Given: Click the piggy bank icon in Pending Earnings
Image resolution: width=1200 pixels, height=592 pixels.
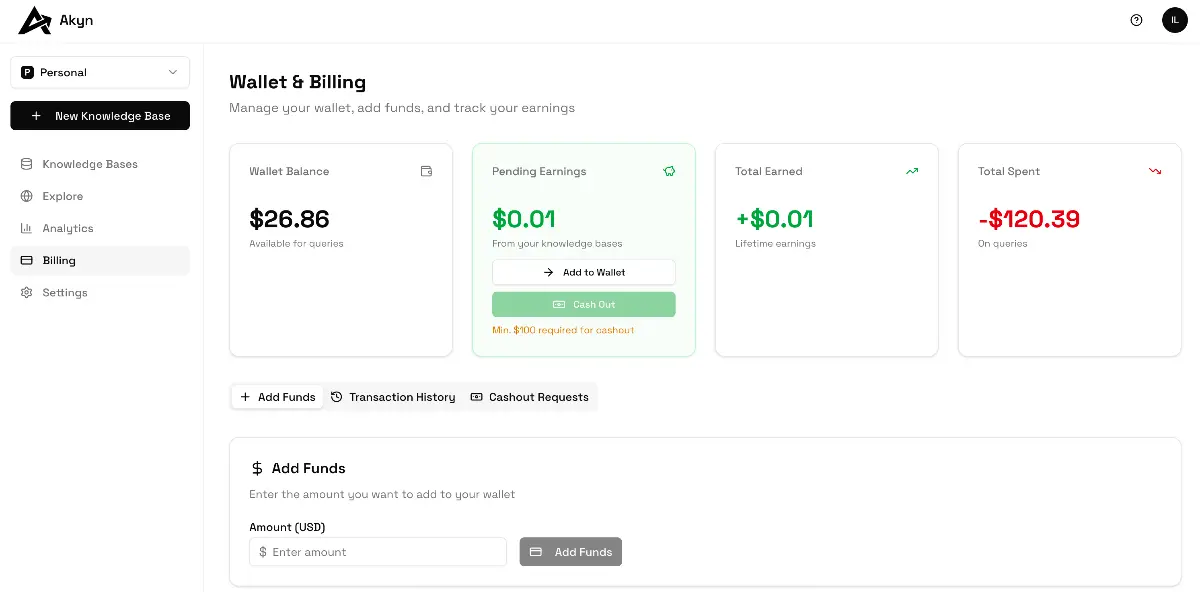Looking at the screenshot, I should (x=669, y=171).
